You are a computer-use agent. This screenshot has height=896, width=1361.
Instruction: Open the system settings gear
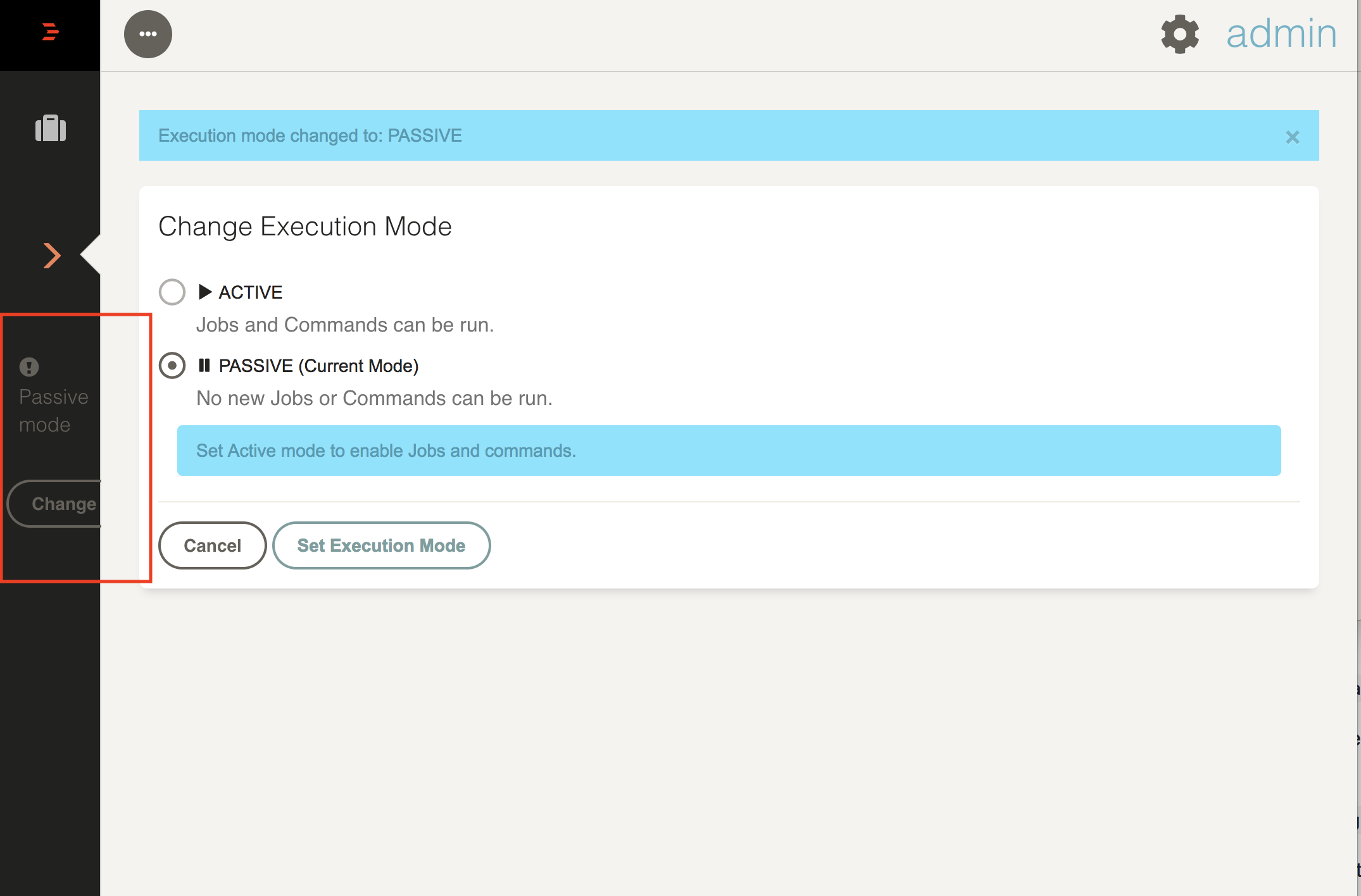[1179, 34]
